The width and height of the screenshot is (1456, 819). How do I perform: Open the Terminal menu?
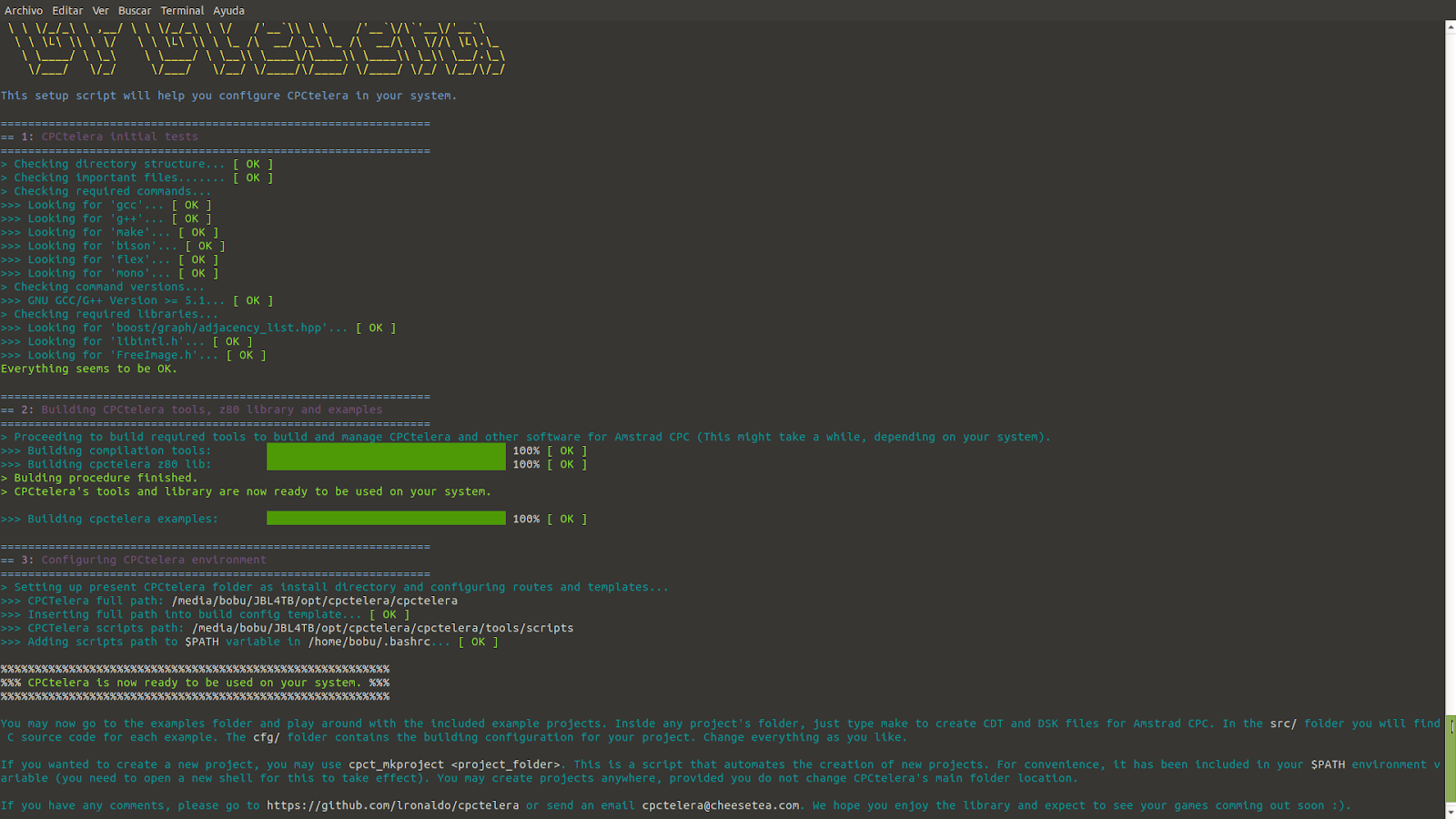point(182,11)
